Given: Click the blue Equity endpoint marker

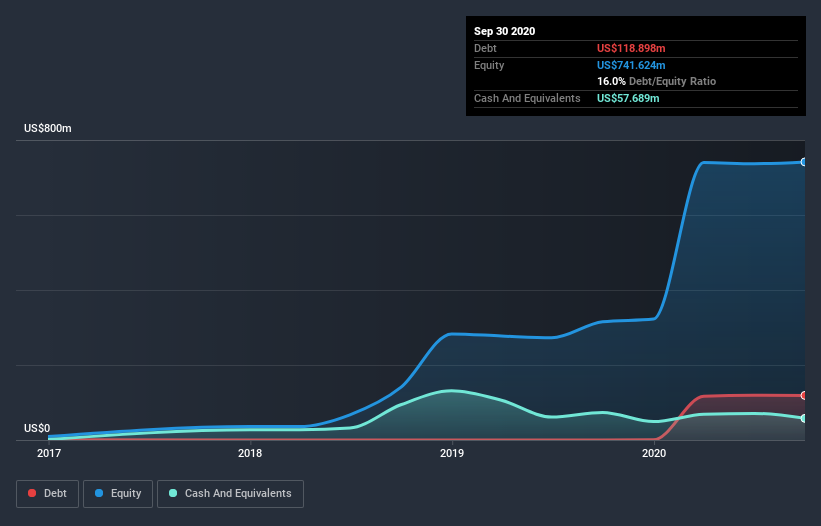Looking at the screenshot, I should click(804, 162).
